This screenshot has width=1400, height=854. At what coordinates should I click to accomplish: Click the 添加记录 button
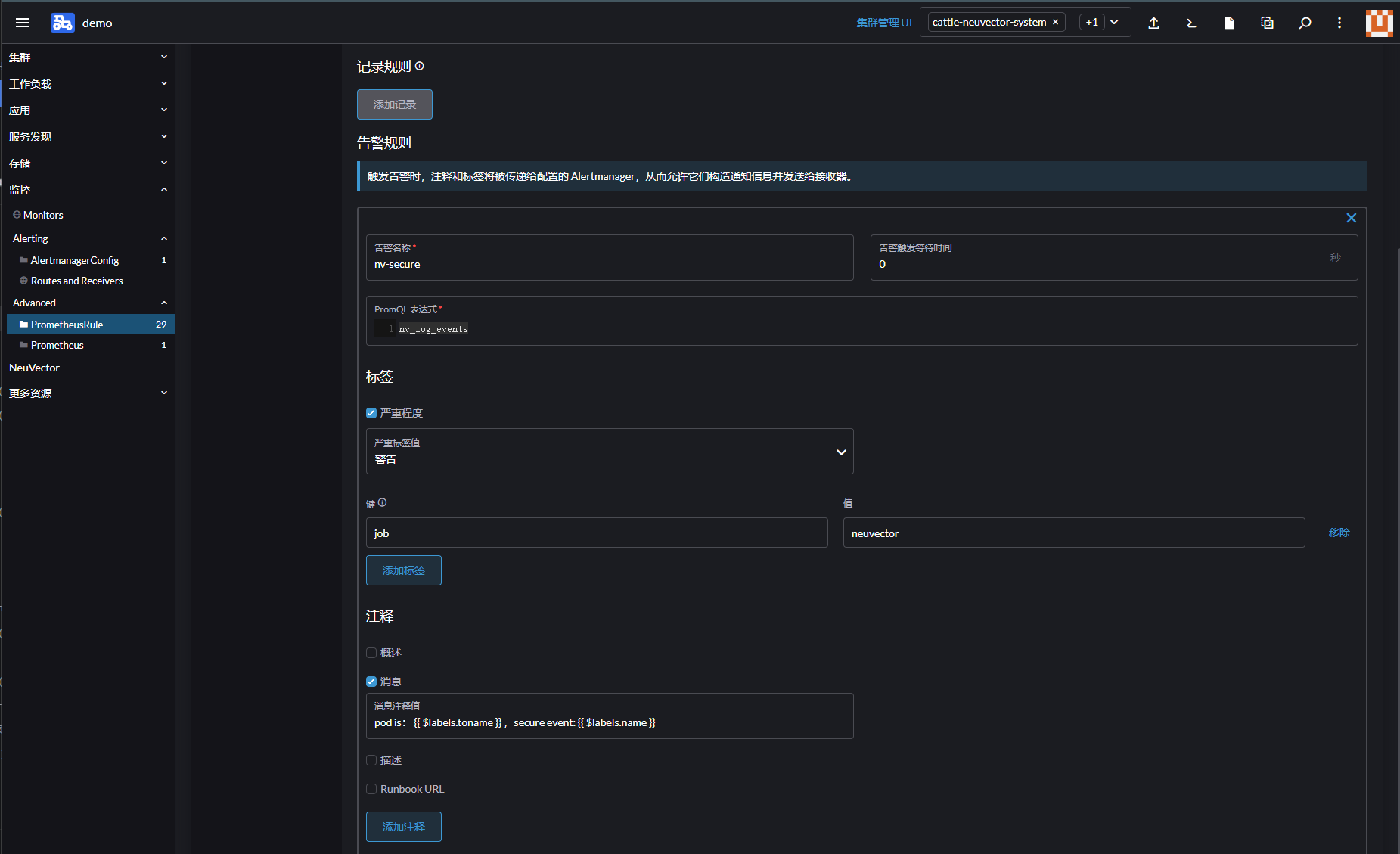(395, 104)
